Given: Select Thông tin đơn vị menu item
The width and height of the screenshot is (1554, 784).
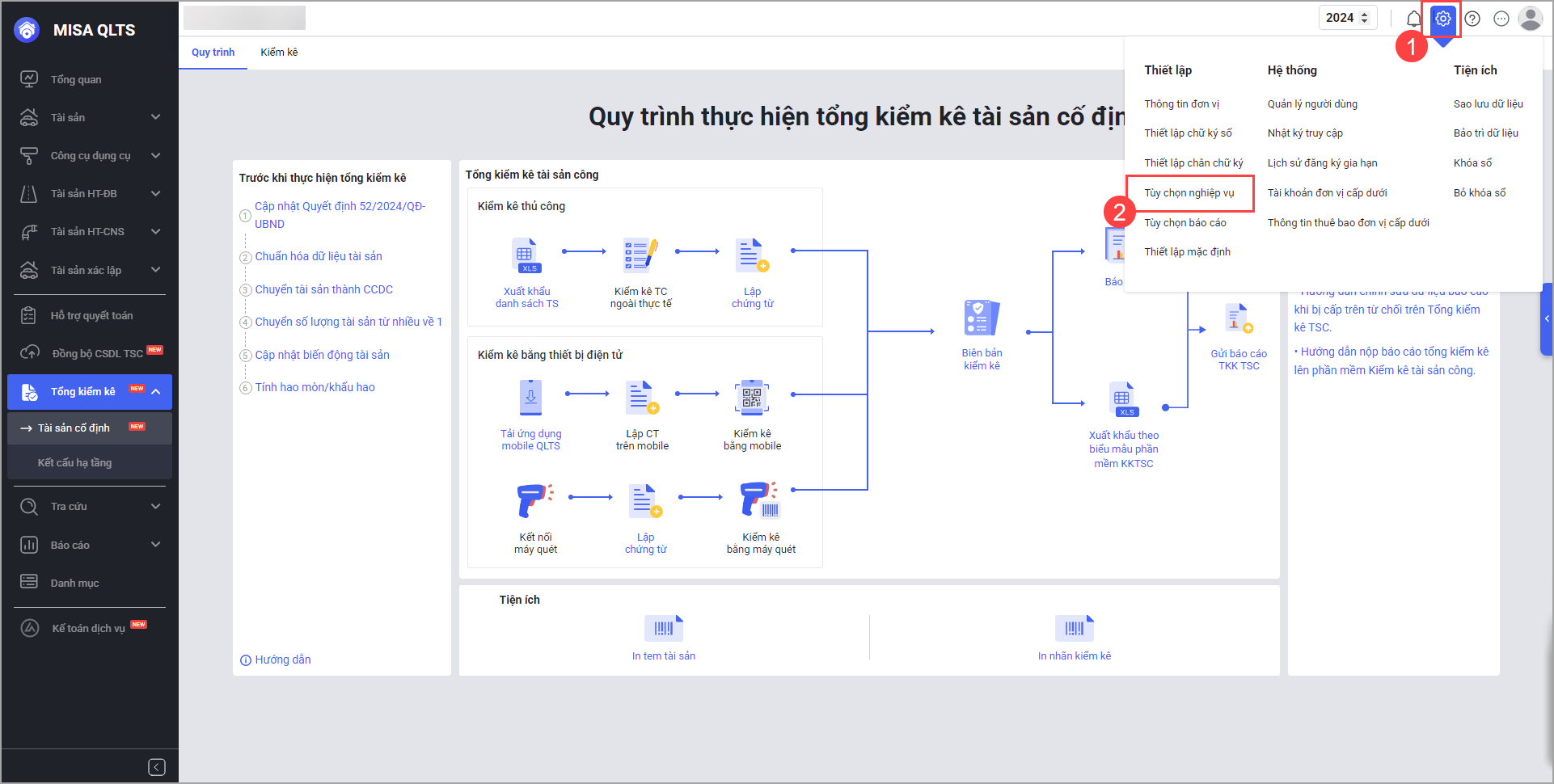Looking at the screenshot, I should pos(1181,104).
